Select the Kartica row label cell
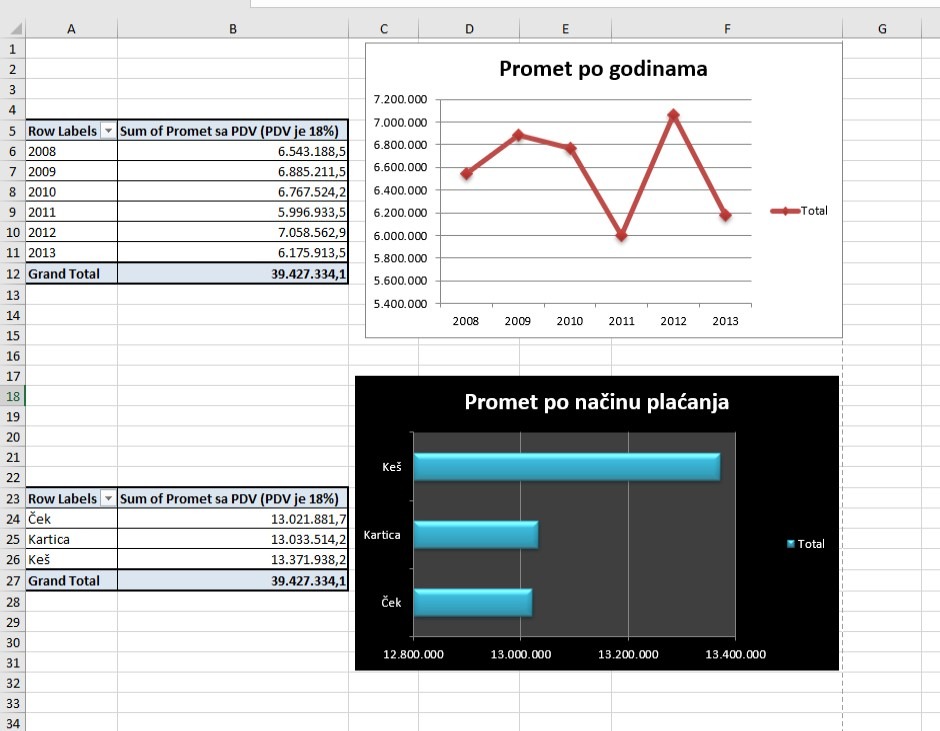940x731 pixels. click(x=71, y=539)
